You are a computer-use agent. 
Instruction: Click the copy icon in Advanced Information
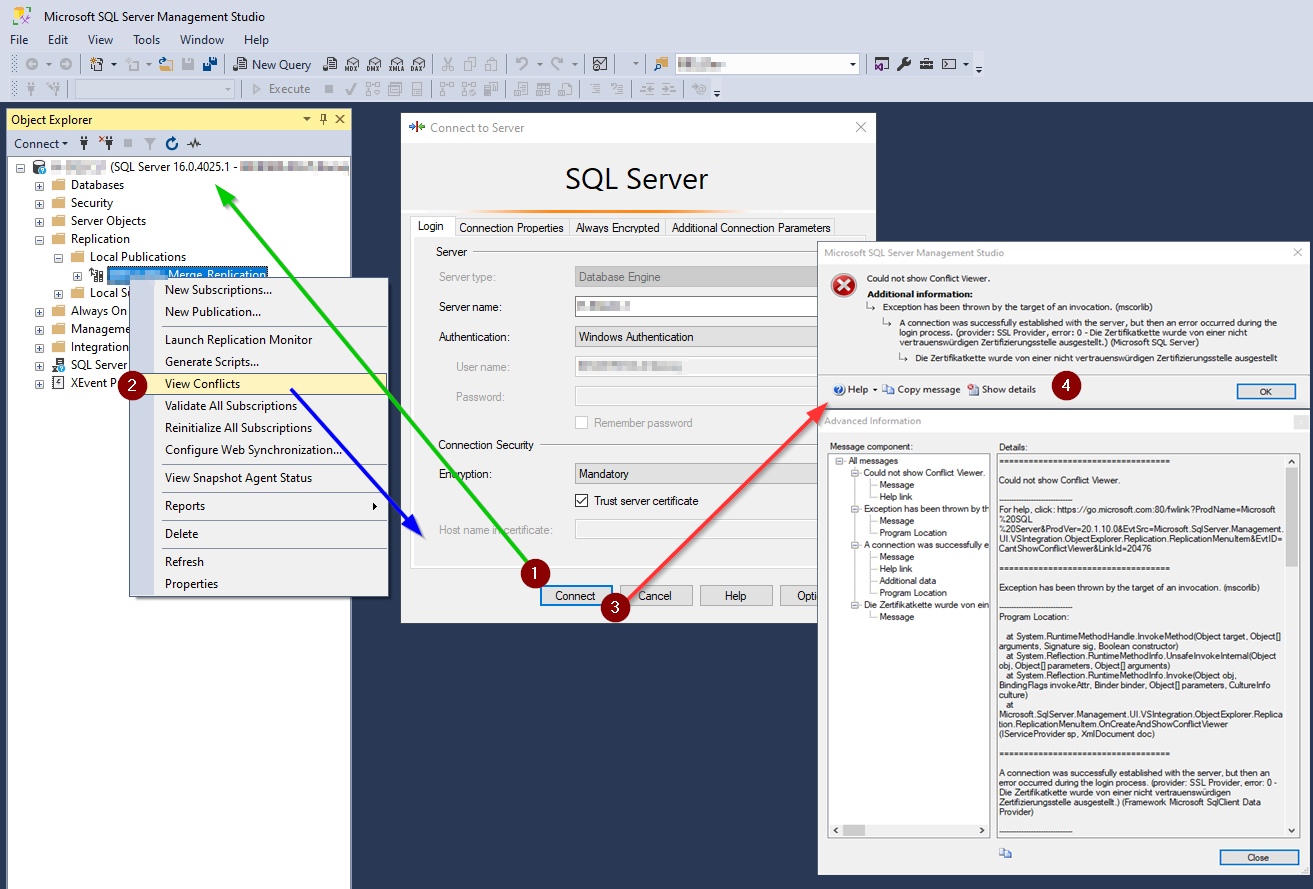click(x=1006, y=853)
